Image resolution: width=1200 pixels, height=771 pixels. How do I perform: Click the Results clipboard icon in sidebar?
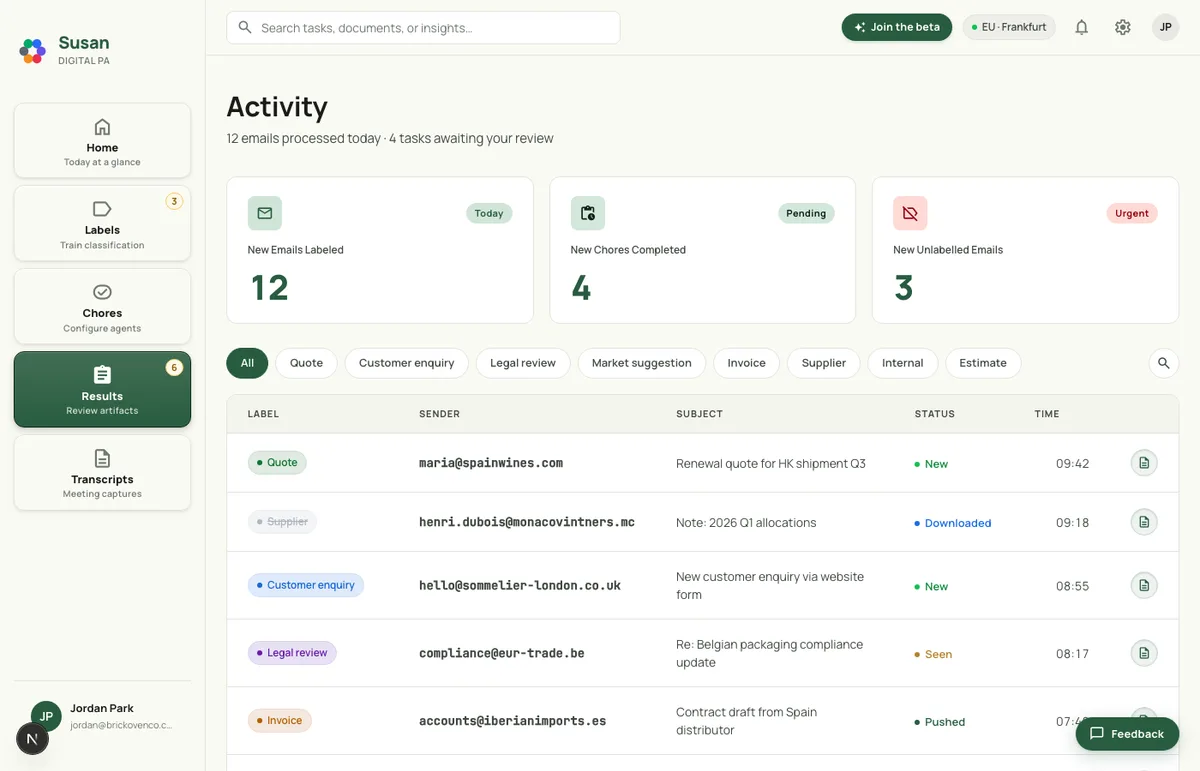[x=102, y=375]
